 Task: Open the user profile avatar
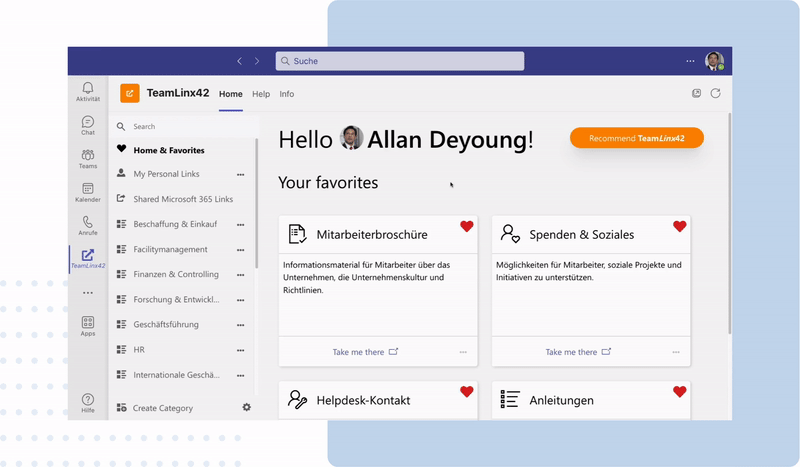click(x=714, y=61)
